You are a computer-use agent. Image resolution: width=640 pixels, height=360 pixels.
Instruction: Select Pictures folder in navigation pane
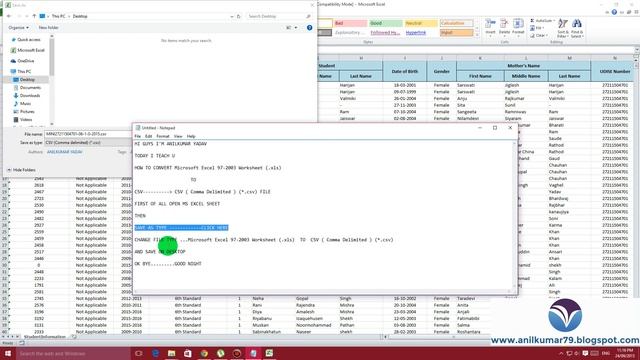coord(24,111)
